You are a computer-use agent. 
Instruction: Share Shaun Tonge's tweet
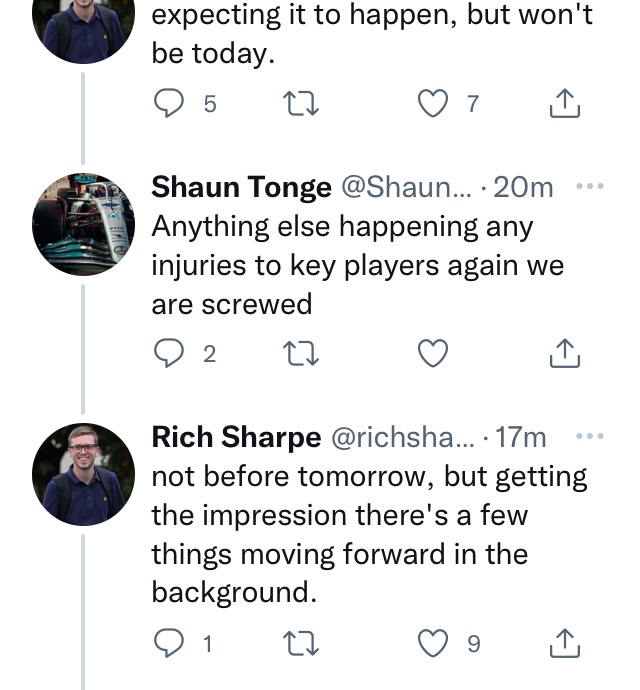[x=565, y=353]
